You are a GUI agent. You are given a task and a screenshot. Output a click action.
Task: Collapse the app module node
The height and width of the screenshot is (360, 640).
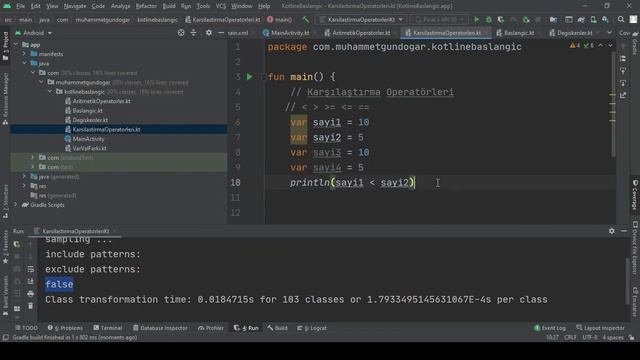click(x=16, y=44)
